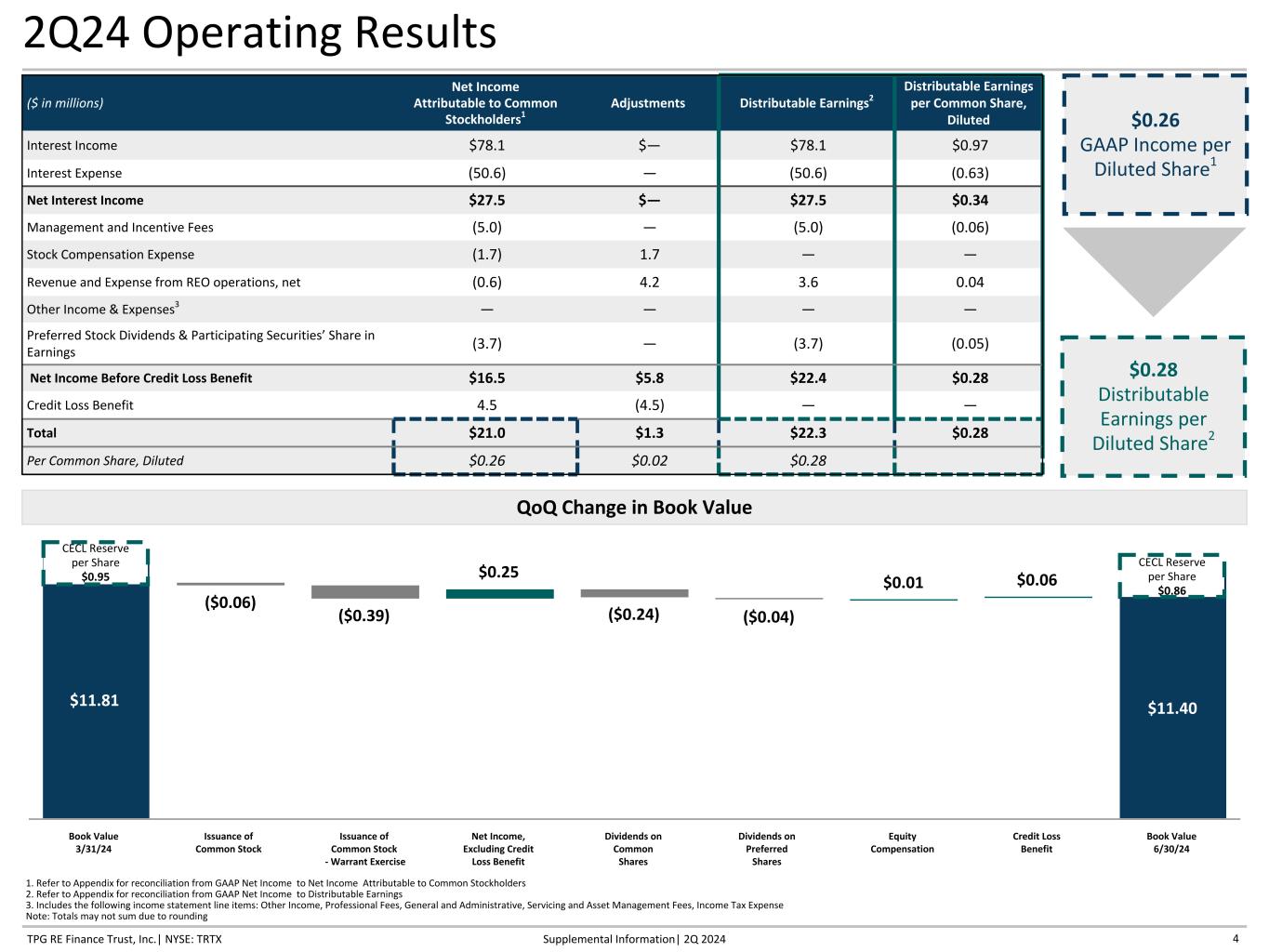
Task: Click the $11.40 Book Value 6/30/24 bar
Action: 1171,707
